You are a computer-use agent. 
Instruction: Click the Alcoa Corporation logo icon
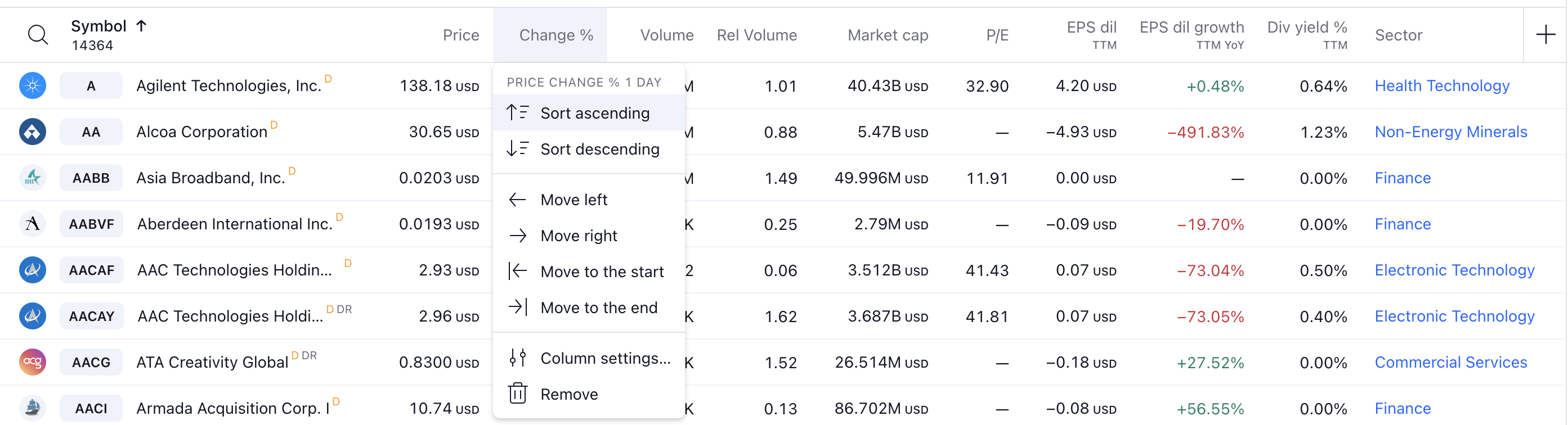(x=32, y=132)
